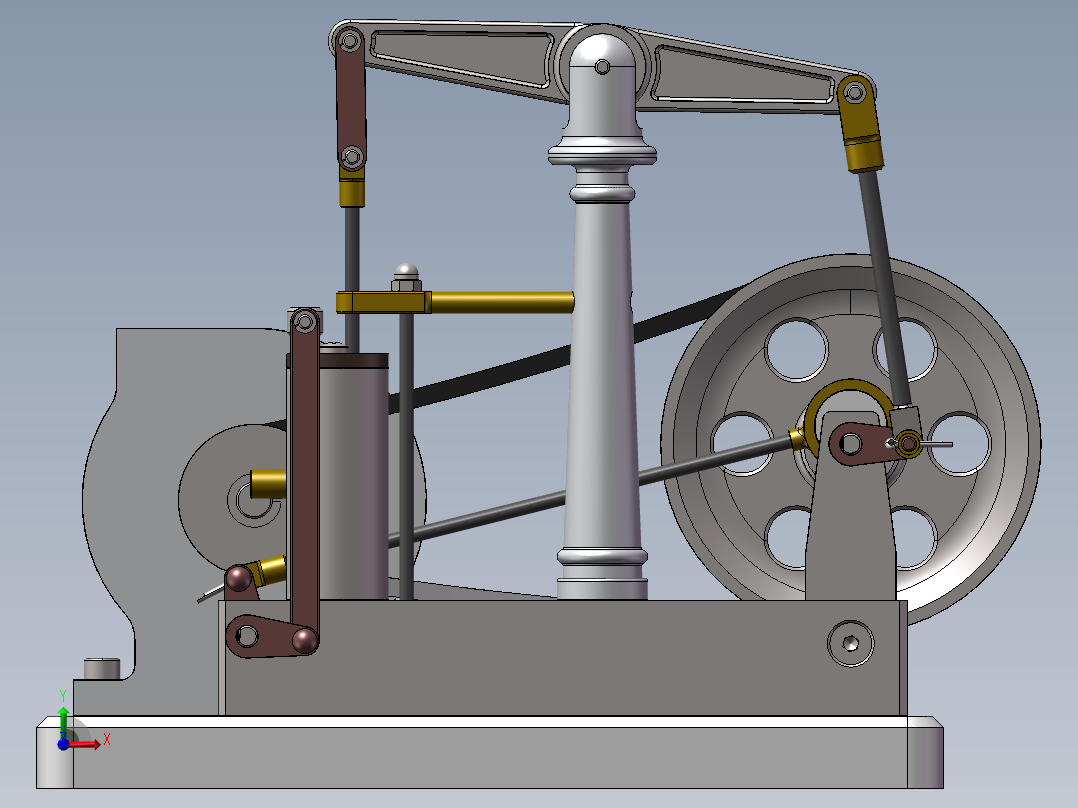Select the small cylindrical boss at the housing foot
This screenshot has width=1078, height=808.
pyautogui.click(x=102, y=668)
